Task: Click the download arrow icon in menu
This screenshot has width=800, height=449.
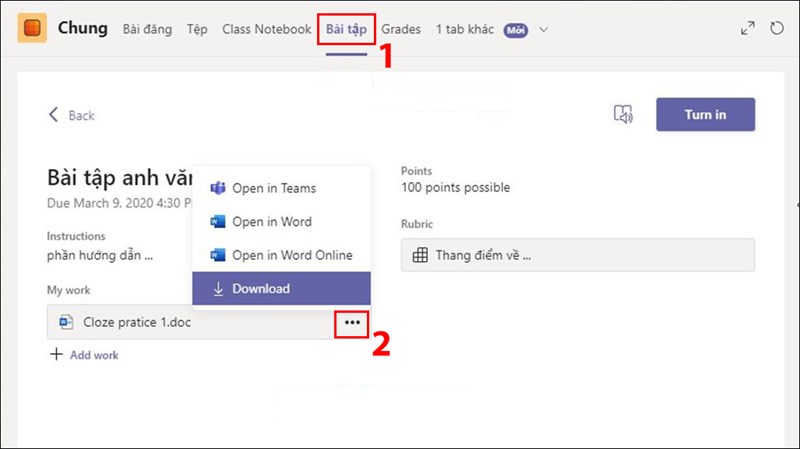Action: pos(218,289)
